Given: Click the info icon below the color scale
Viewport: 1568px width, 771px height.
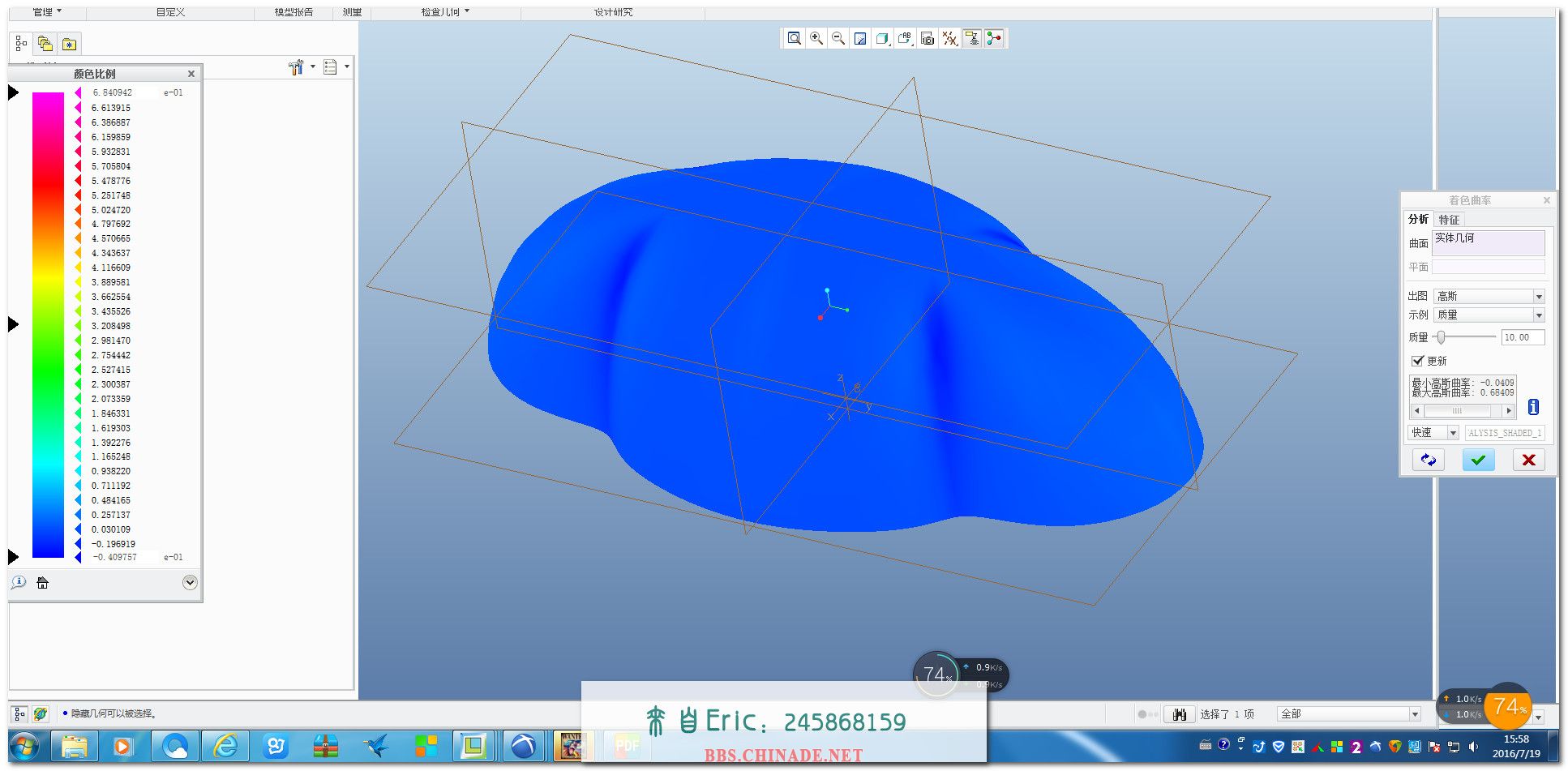Looking at the screenshot, I should coord(19,582).
